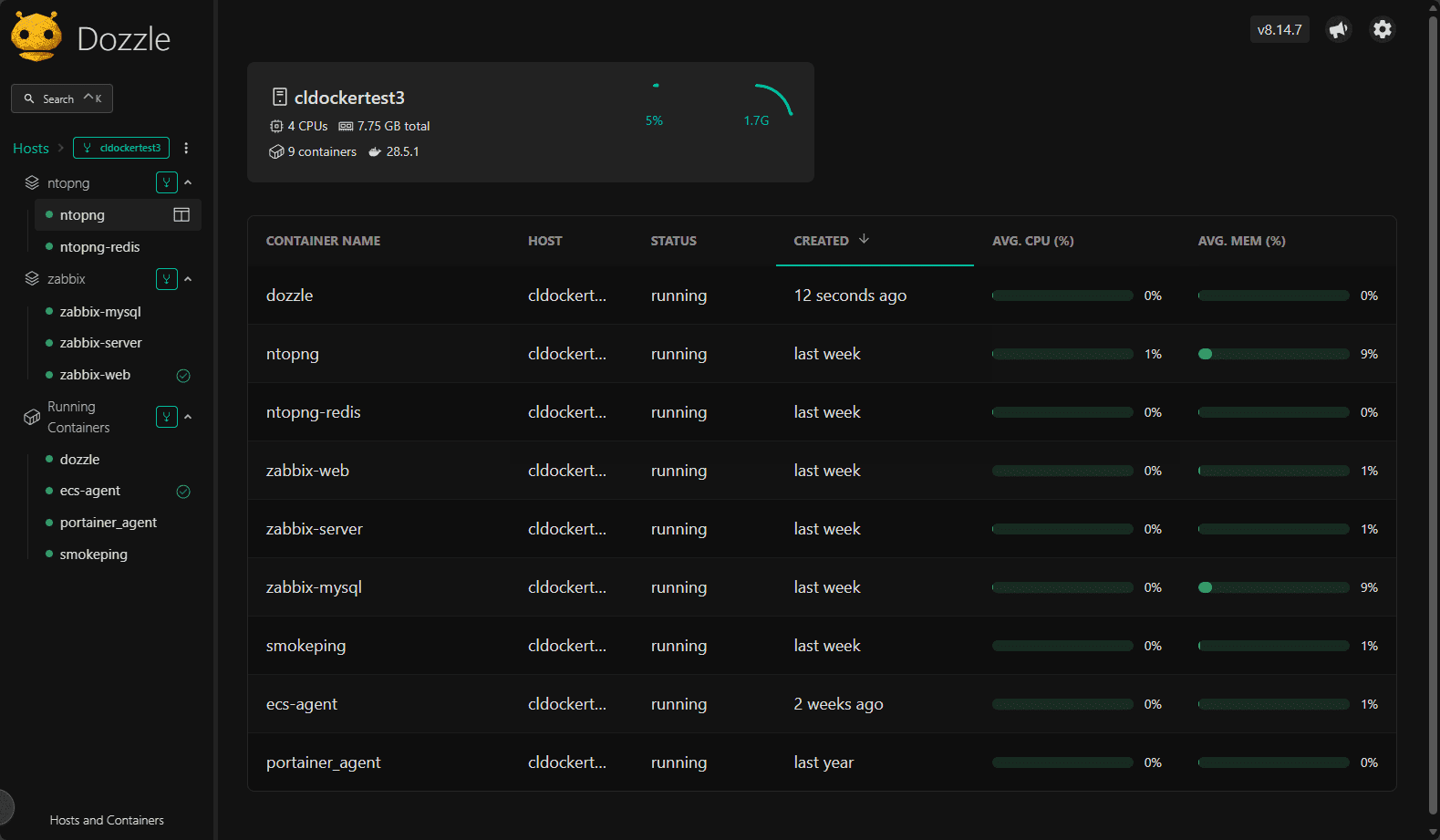Click the Hosts breadcrumb link
1440x840 pixels.
(x=31, y=148)
